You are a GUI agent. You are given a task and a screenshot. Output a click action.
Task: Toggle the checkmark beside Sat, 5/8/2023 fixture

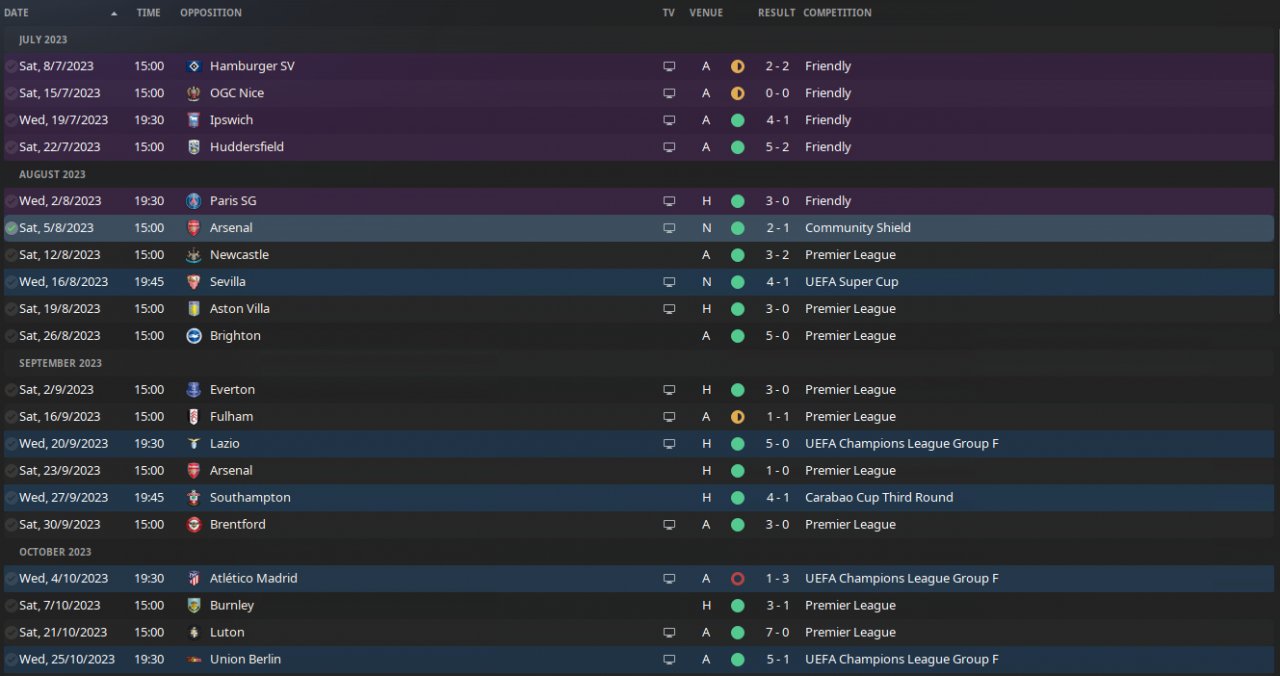11,228
